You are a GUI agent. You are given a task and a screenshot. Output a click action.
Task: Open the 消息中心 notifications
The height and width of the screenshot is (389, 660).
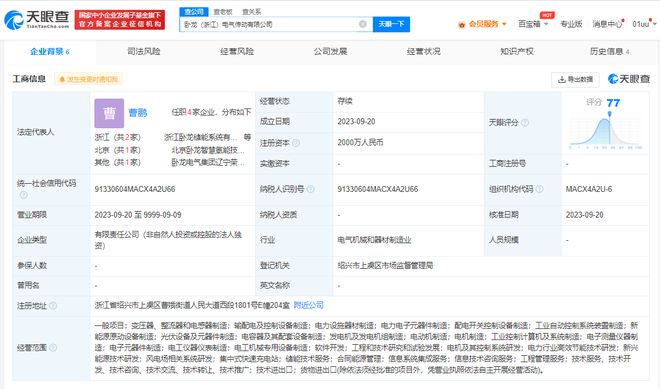coord(607,24)
